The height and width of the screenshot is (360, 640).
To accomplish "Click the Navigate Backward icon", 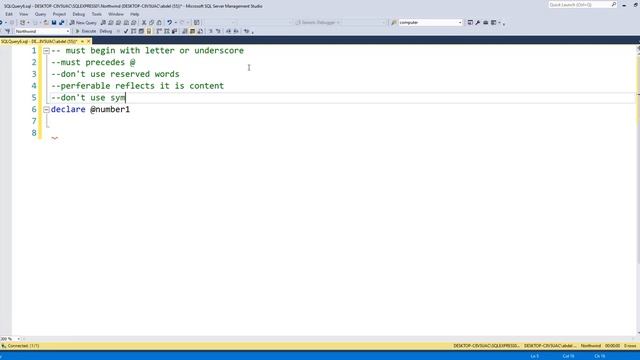I will [x=2, y=22].
